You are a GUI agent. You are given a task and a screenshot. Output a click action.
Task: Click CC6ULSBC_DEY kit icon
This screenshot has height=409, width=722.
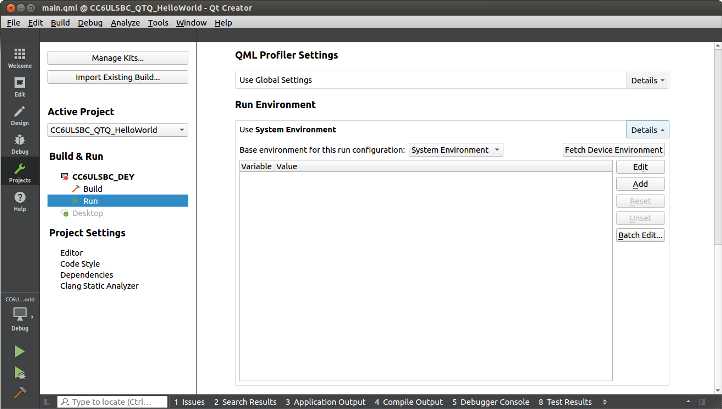pos(64,176)
